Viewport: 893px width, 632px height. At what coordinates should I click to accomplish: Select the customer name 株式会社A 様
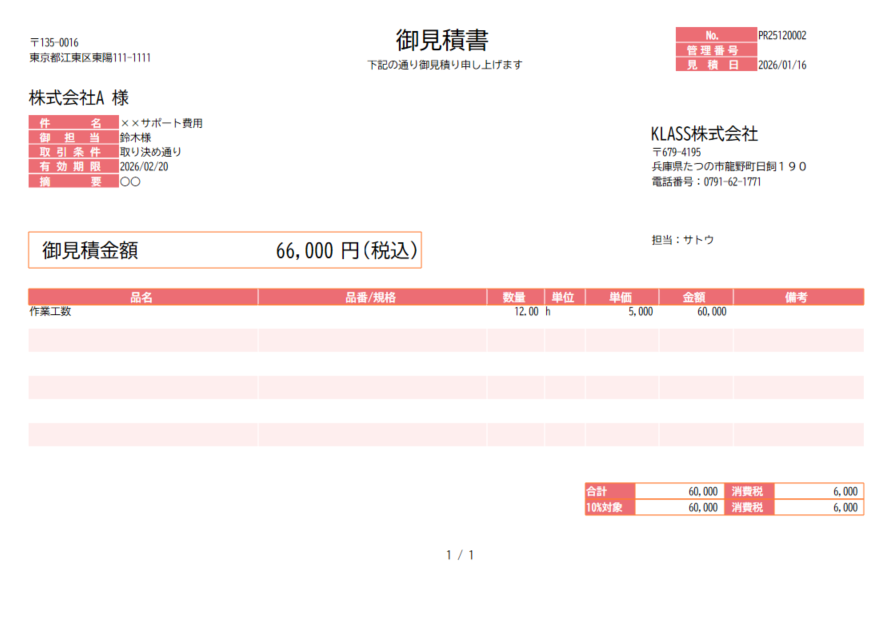79,98
